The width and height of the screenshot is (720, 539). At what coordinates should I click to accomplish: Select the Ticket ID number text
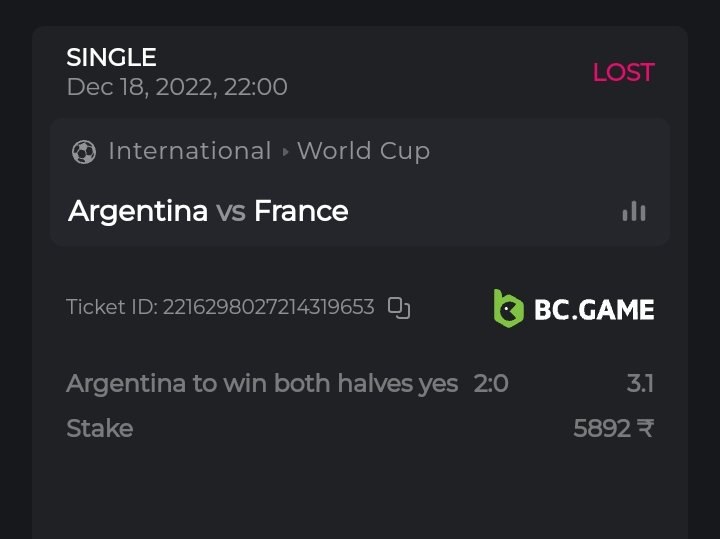point(267,307)
